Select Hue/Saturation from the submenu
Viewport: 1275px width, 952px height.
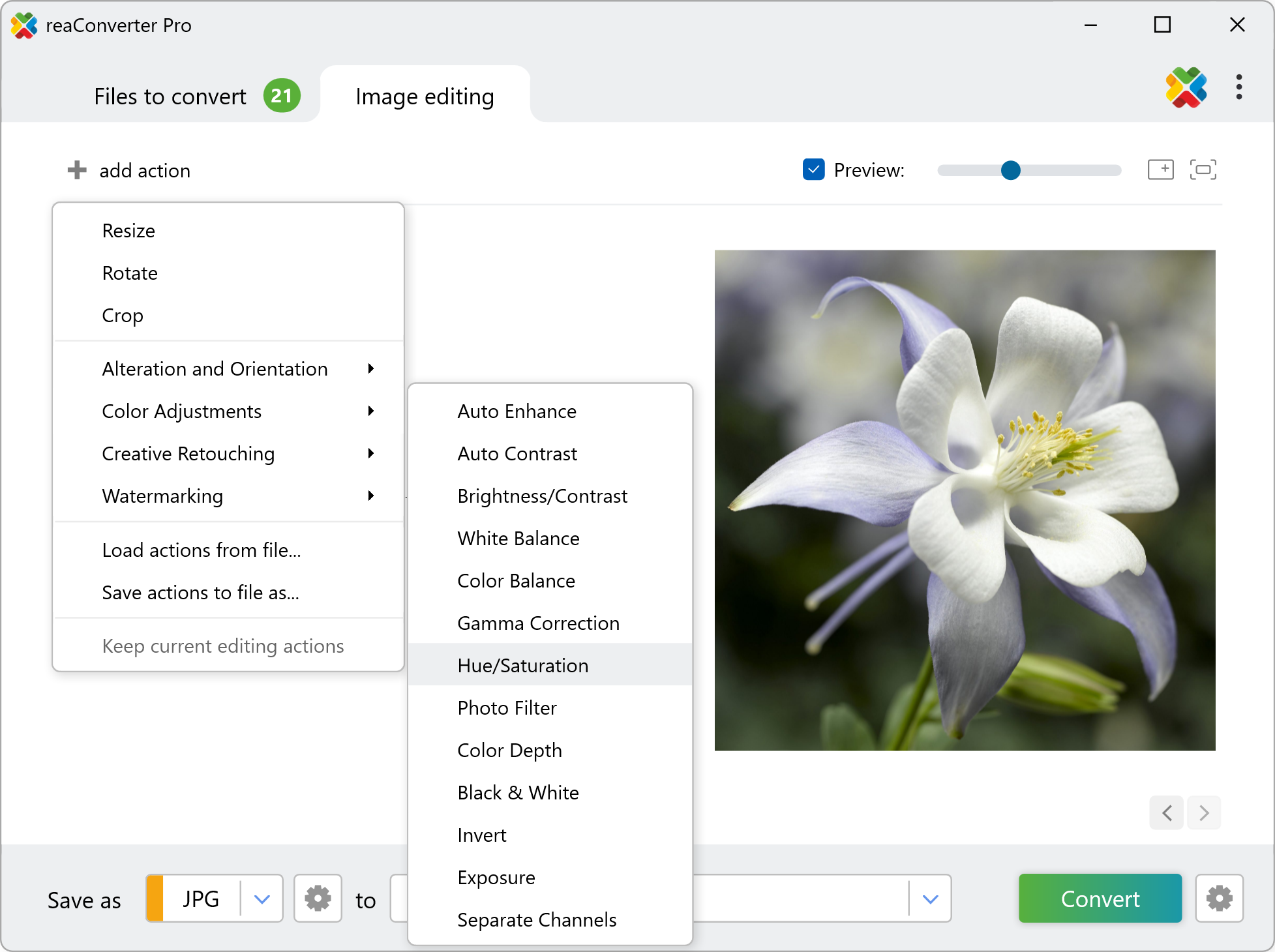tap(523, 665)
